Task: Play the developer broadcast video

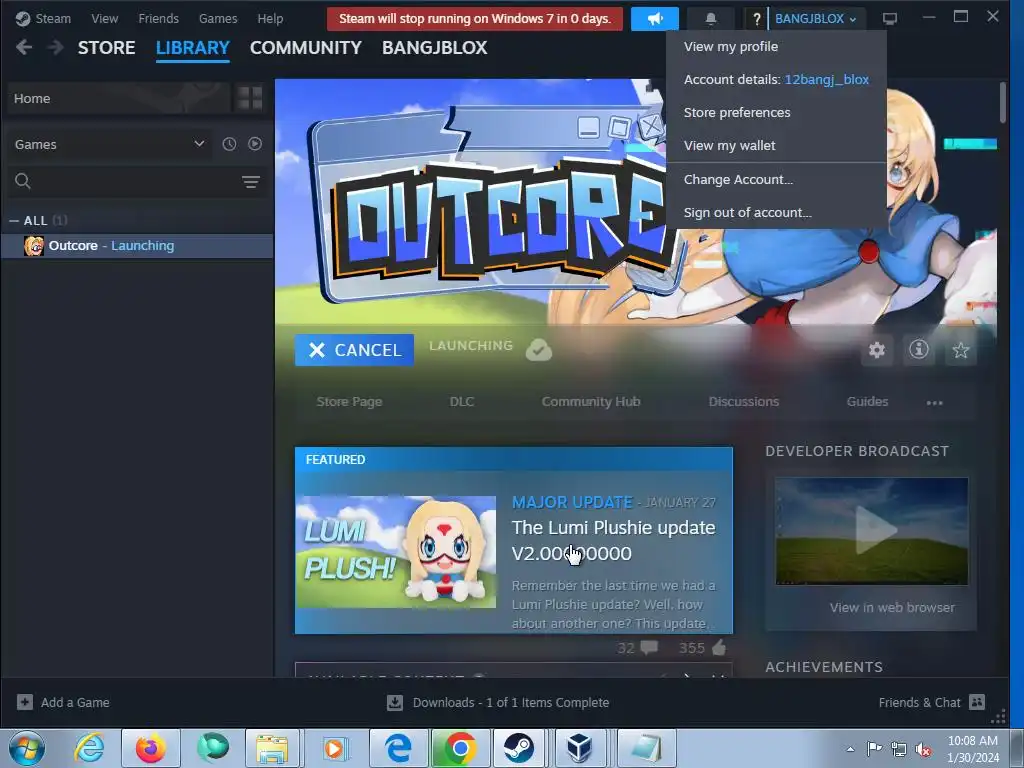Action: [872, 531]
